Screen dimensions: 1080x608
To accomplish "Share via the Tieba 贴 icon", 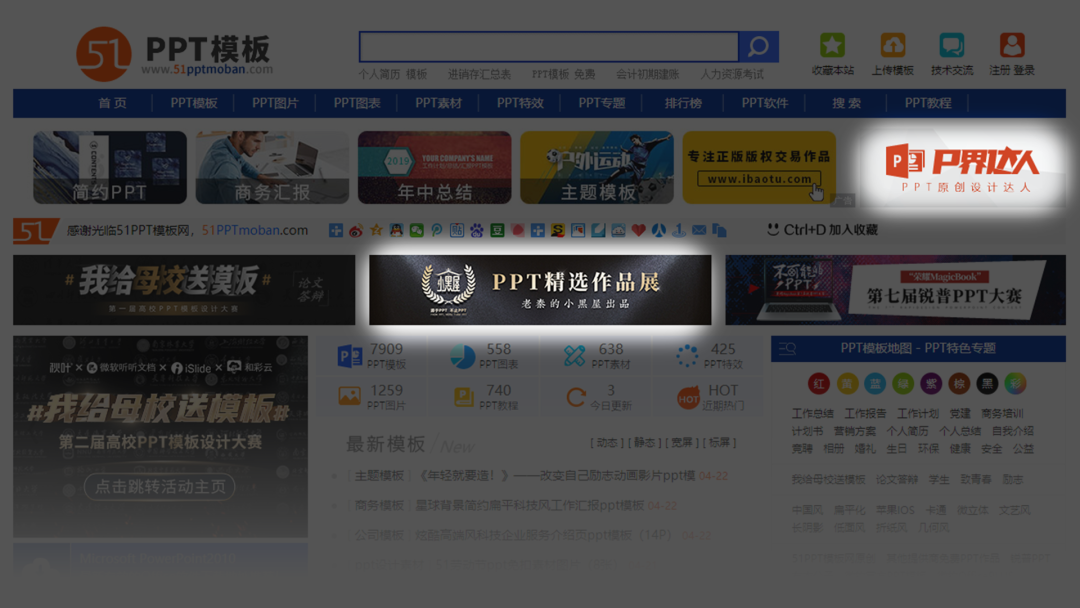I will [x=457, y=230].
